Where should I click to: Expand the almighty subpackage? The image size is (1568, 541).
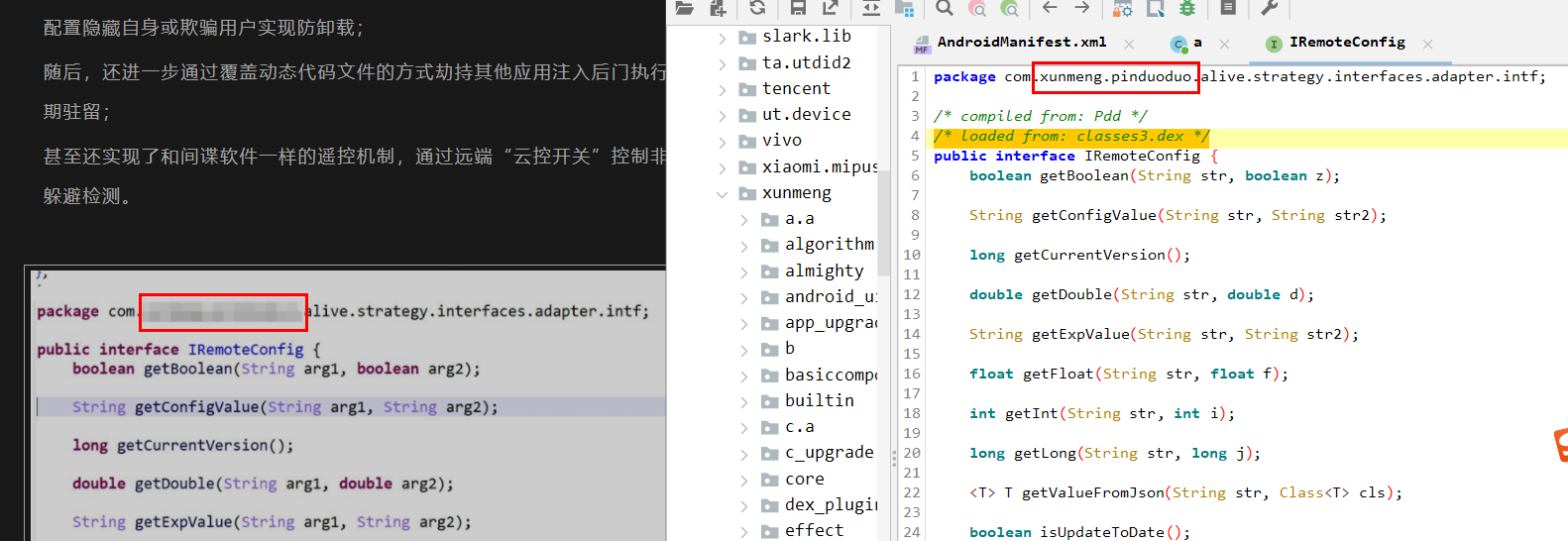(x=744, y=272)
